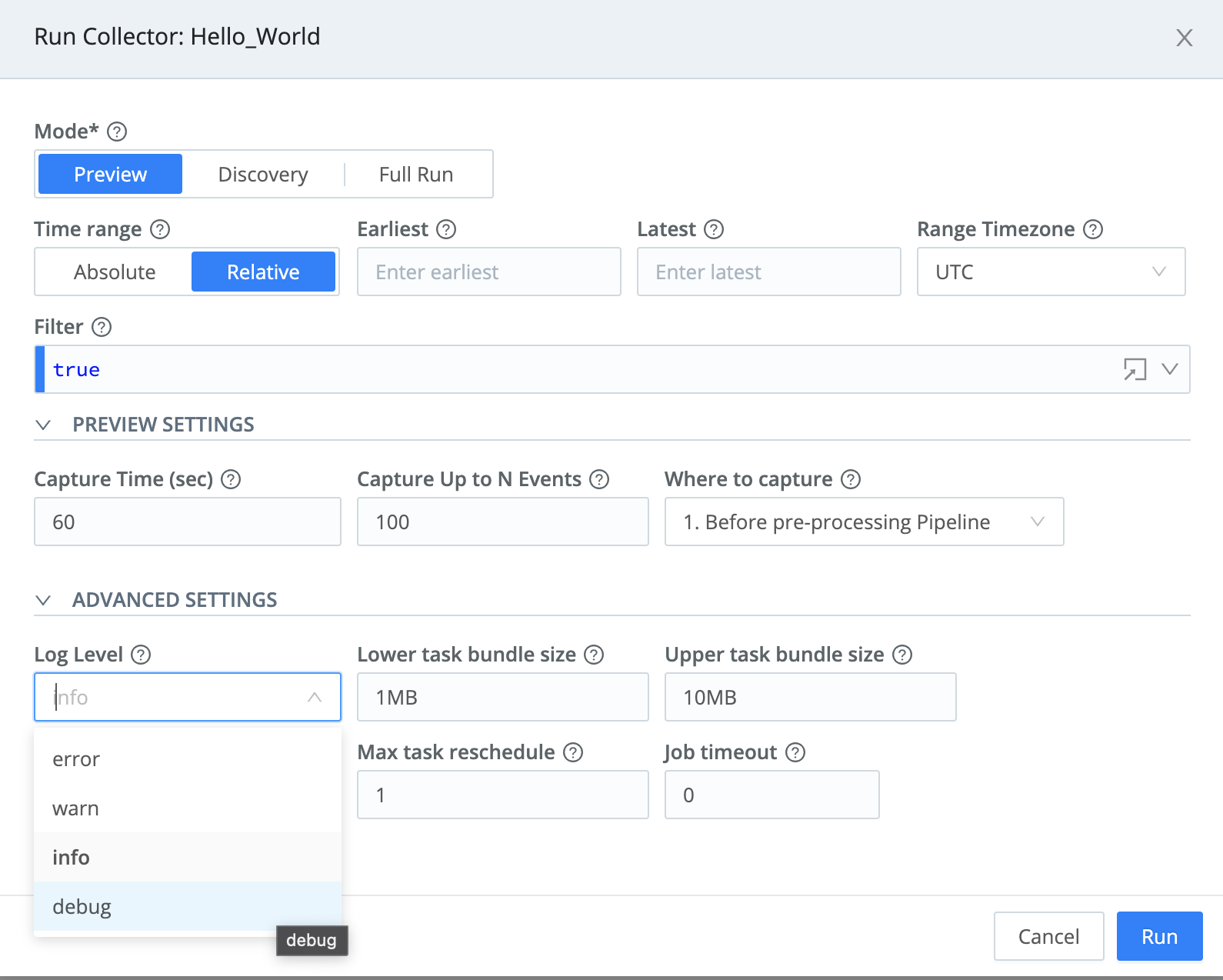Screen dimensions: 1223x980
Task: Choose error from the Log Level list
Action: (x=76, y=759)
